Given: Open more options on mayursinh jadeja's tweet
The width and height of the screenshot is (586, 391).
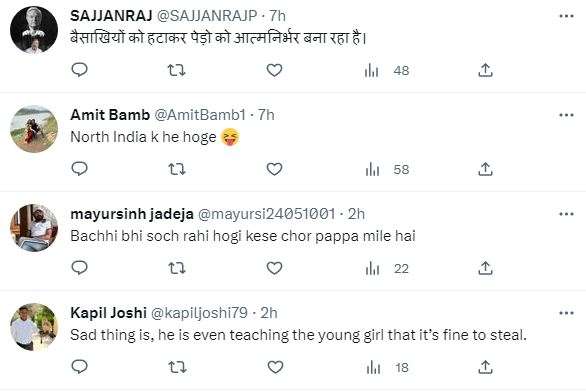Looking at the screenshot, I should pyautogui.click(x=566, y=214).
